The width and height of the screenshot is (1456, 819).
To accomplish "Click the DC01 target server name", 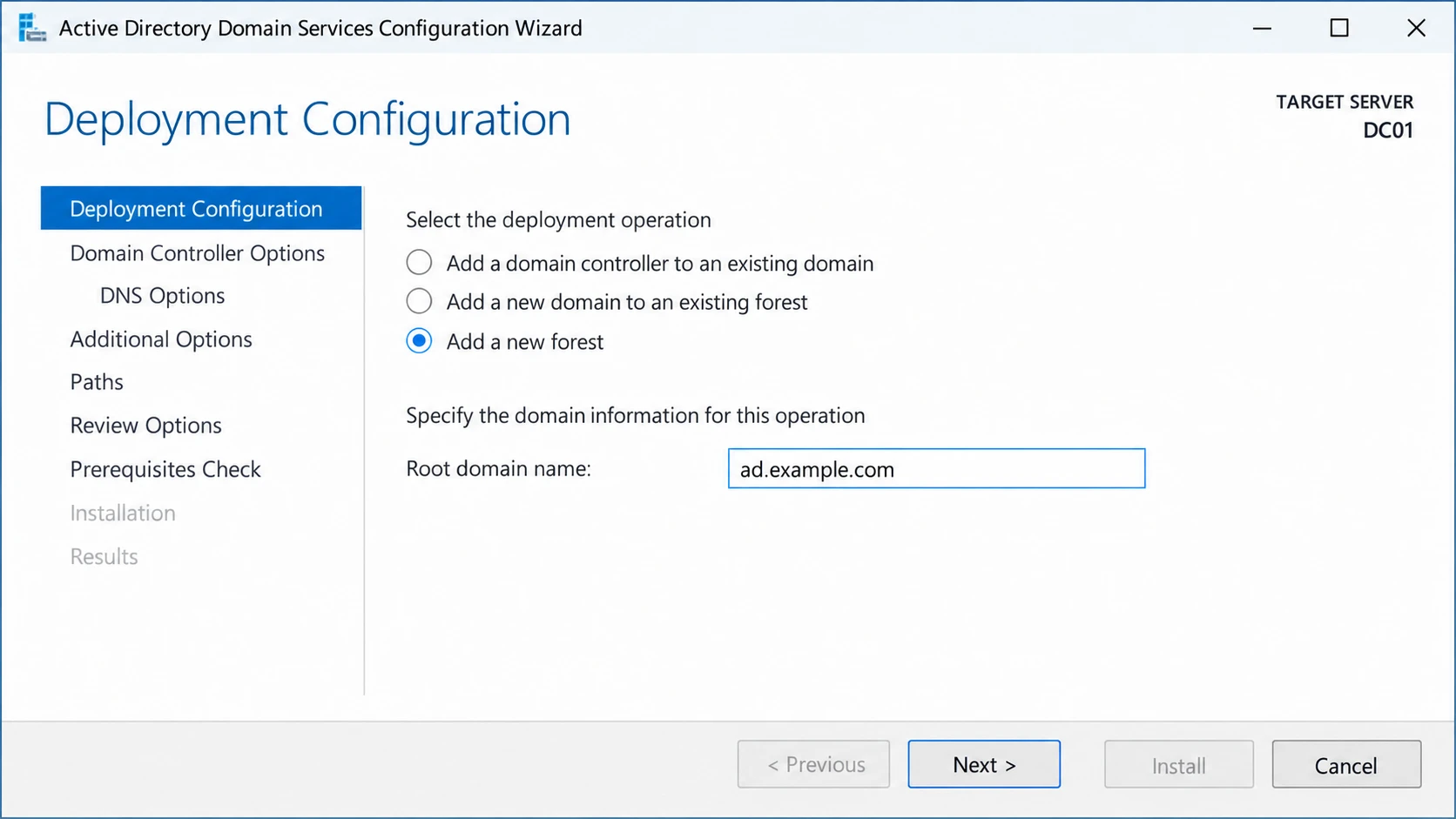I will [x=1388, y=131].
